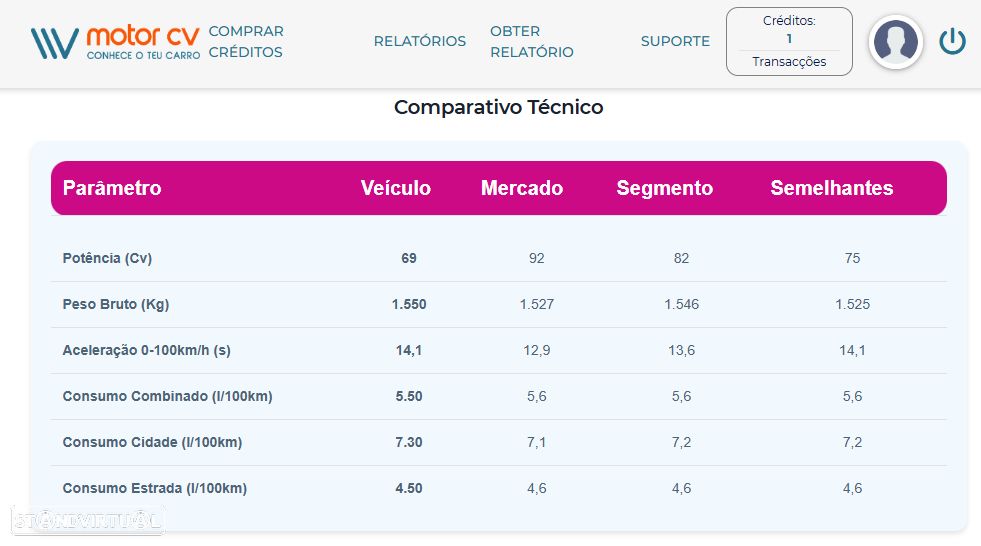
Task: Select the Aceleração 0-100km/h row label
Action: (147, 350)
